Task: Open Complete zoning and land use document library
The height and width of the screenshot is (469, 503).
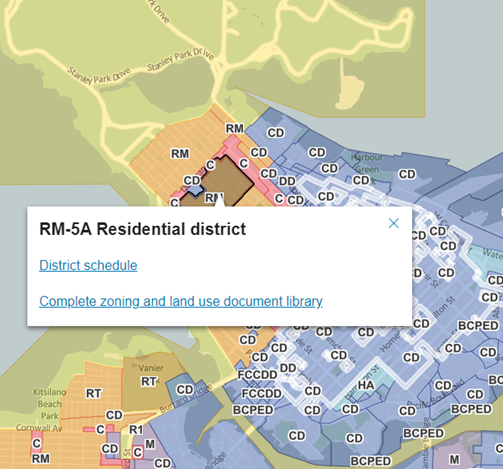Action: (x=181, y=301)
